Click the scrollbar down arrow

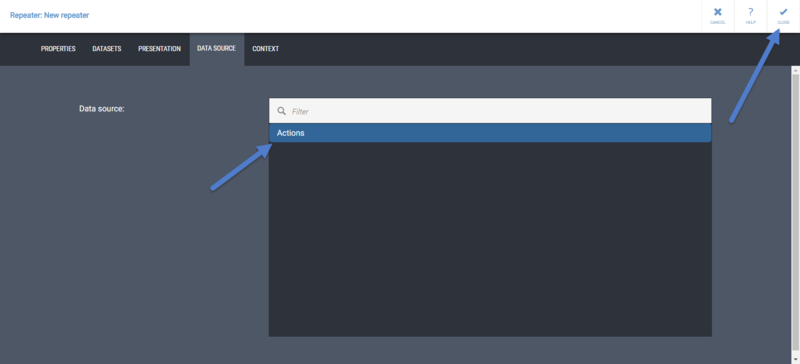795,359
